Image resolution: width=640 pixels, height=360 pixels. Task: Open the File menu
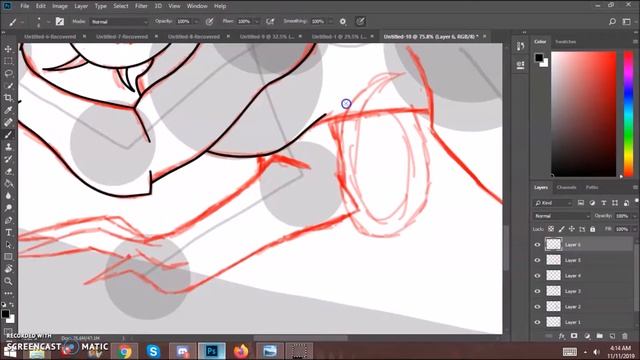24,6
